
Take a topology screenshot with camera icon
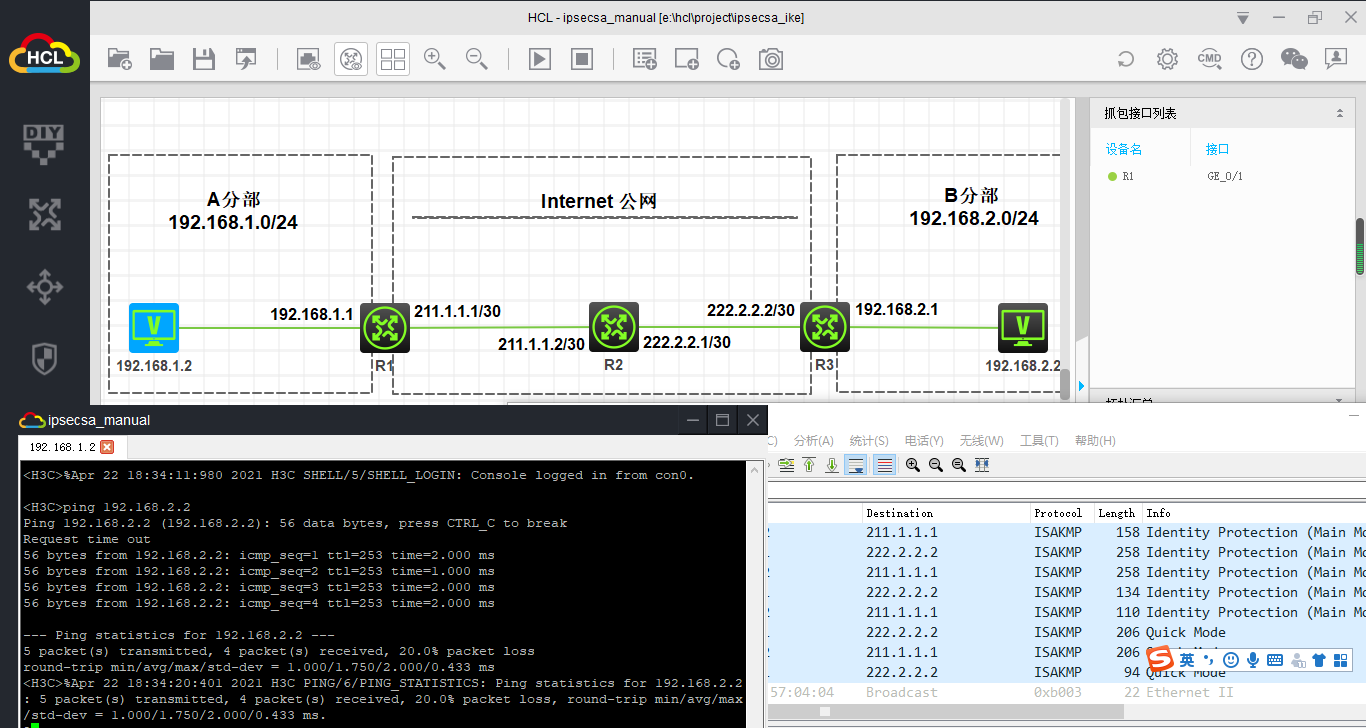[x=771, y=59]
